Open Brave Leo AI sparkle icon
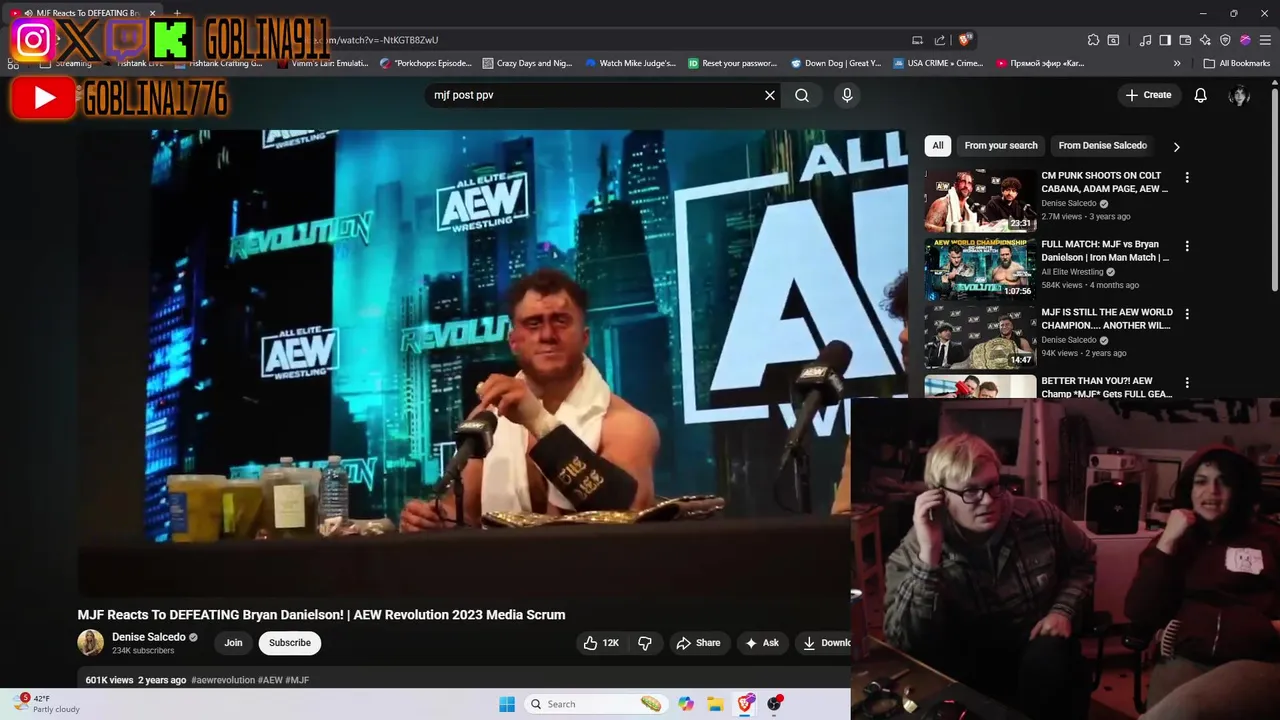This screenshot has height=720, width=1280. pyautogui.click(x=1205, y=40)
